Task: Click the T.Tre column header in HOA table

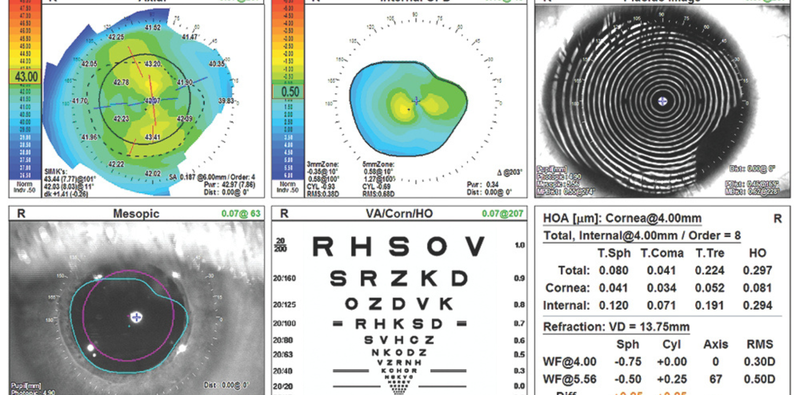Action: [x=710, y=253]
